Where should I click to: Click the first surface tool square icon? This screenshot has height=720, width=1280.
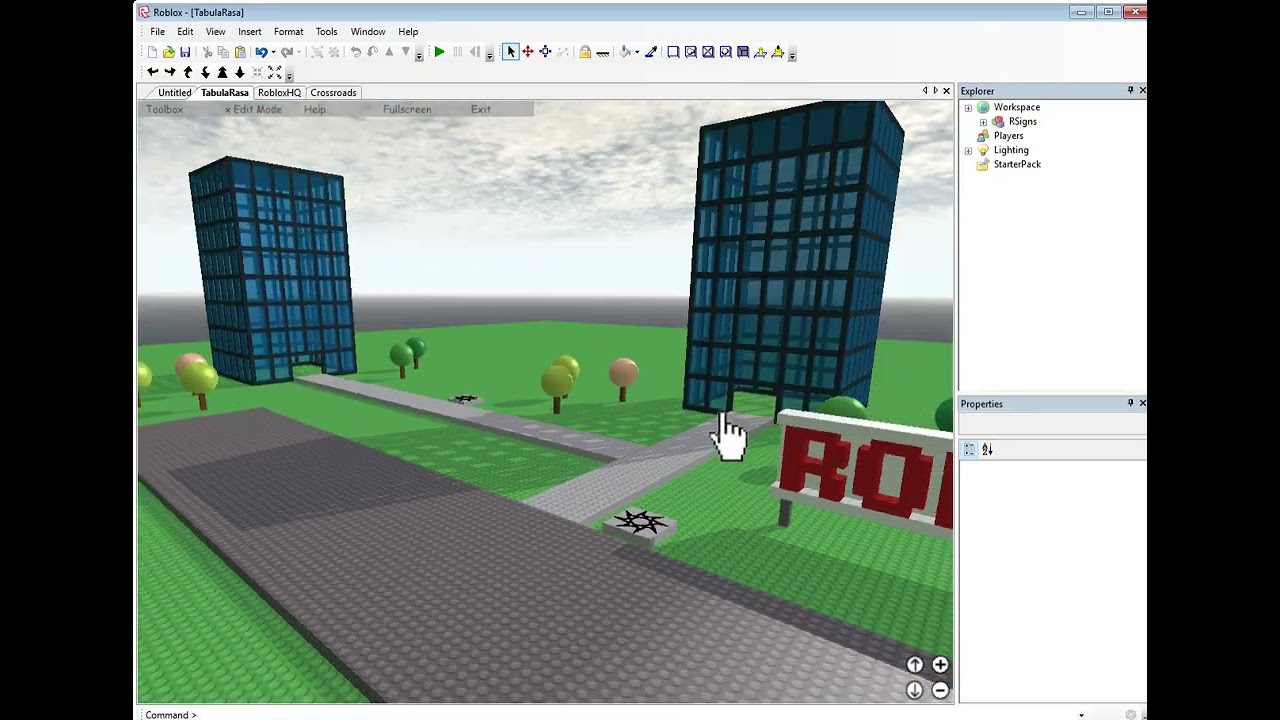(x=673, y=52)
